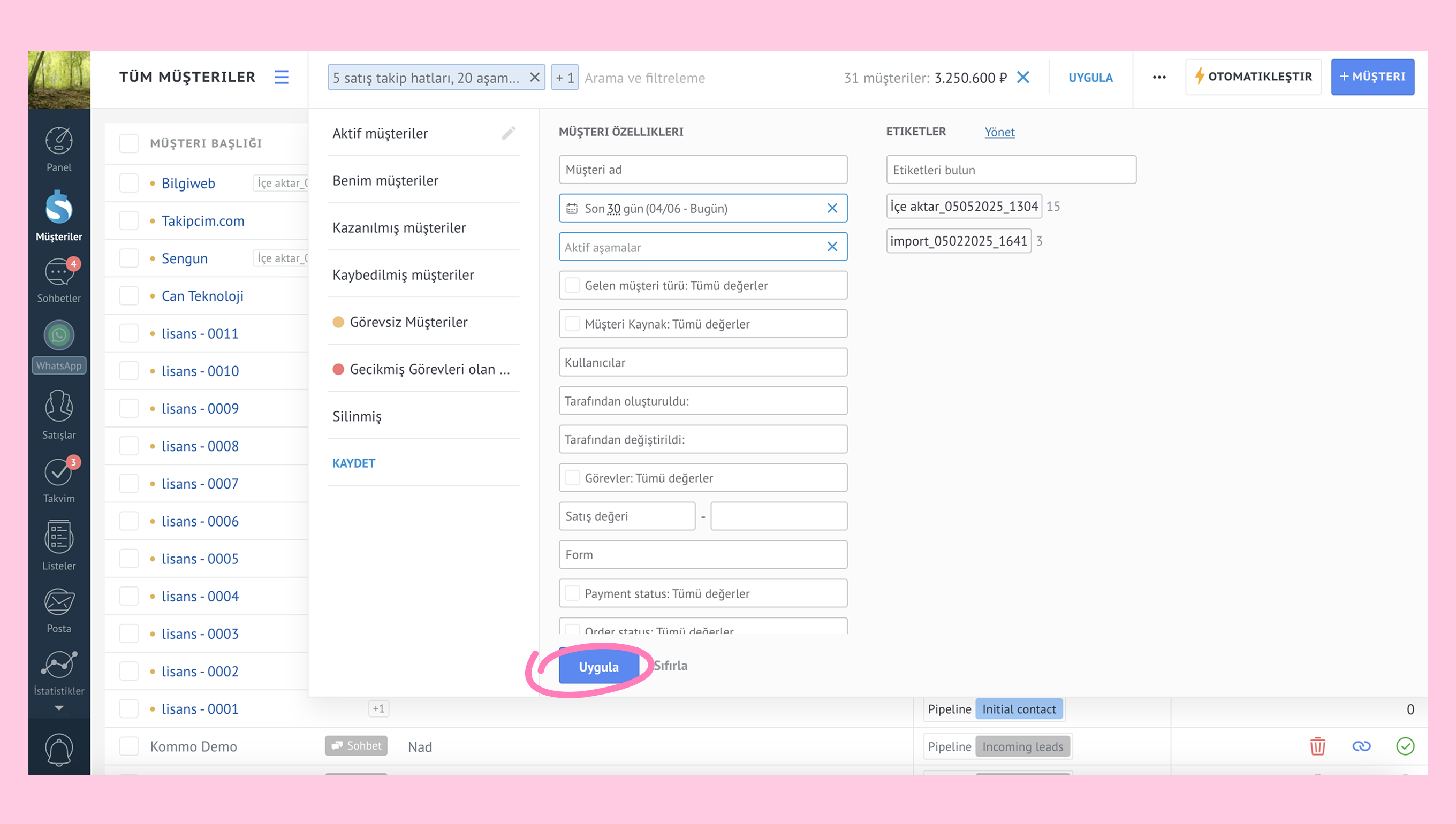Check the Takipcim.com row checkbox
This screenshot has width=1456, height=824.
point(128,220)
